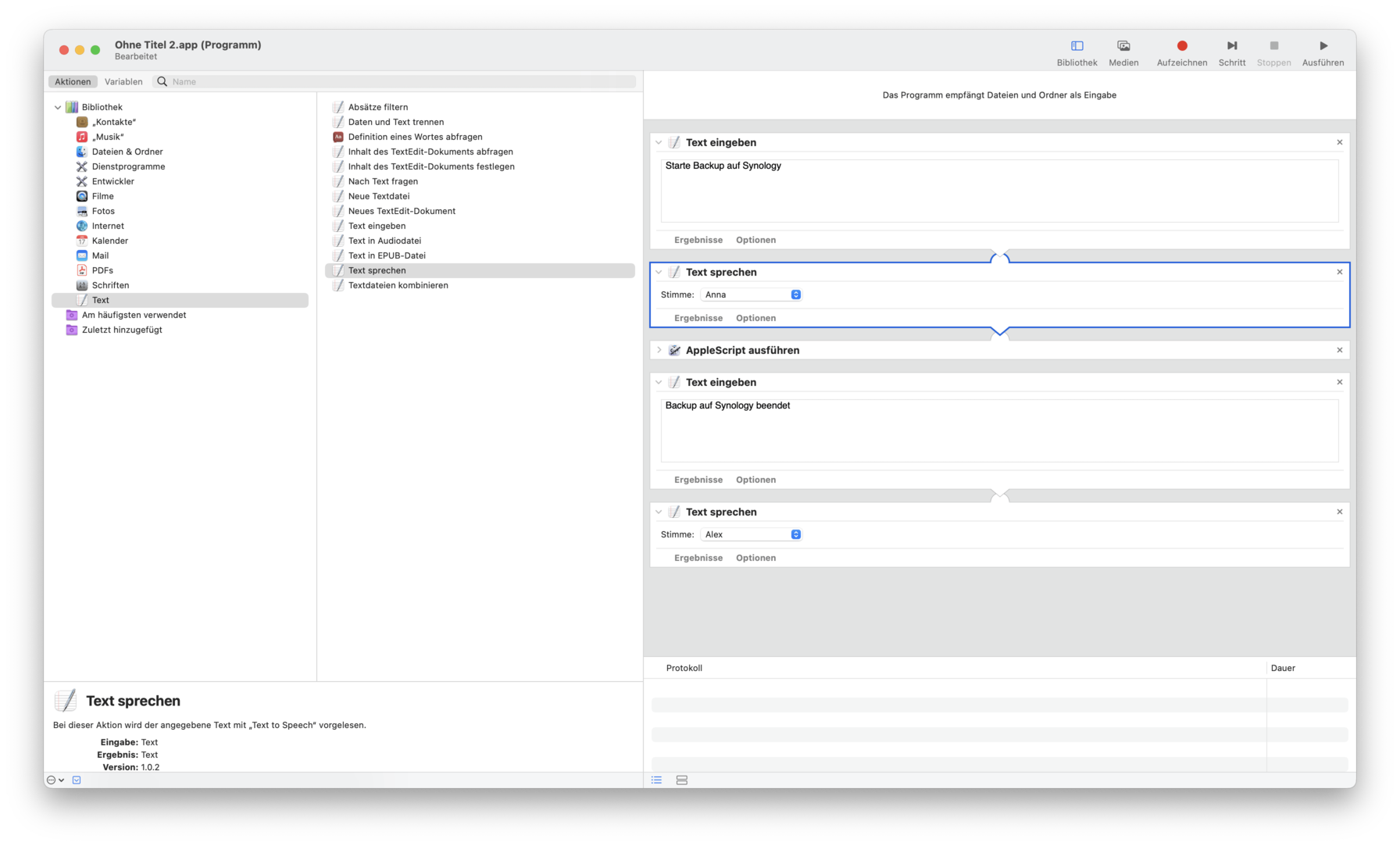
Task: Expand the AppleScript ausführen action
Action: pos(659,350)
